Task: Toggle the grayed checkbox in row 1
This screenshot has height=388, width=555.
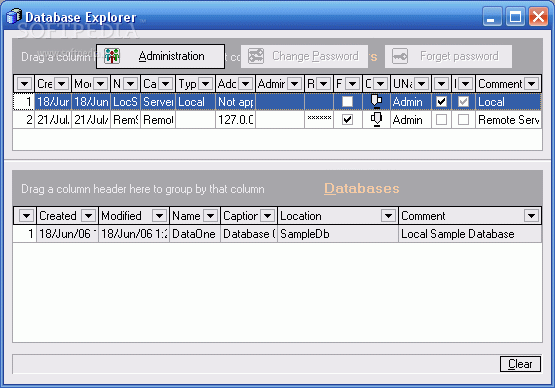Action: pos(463,102)
